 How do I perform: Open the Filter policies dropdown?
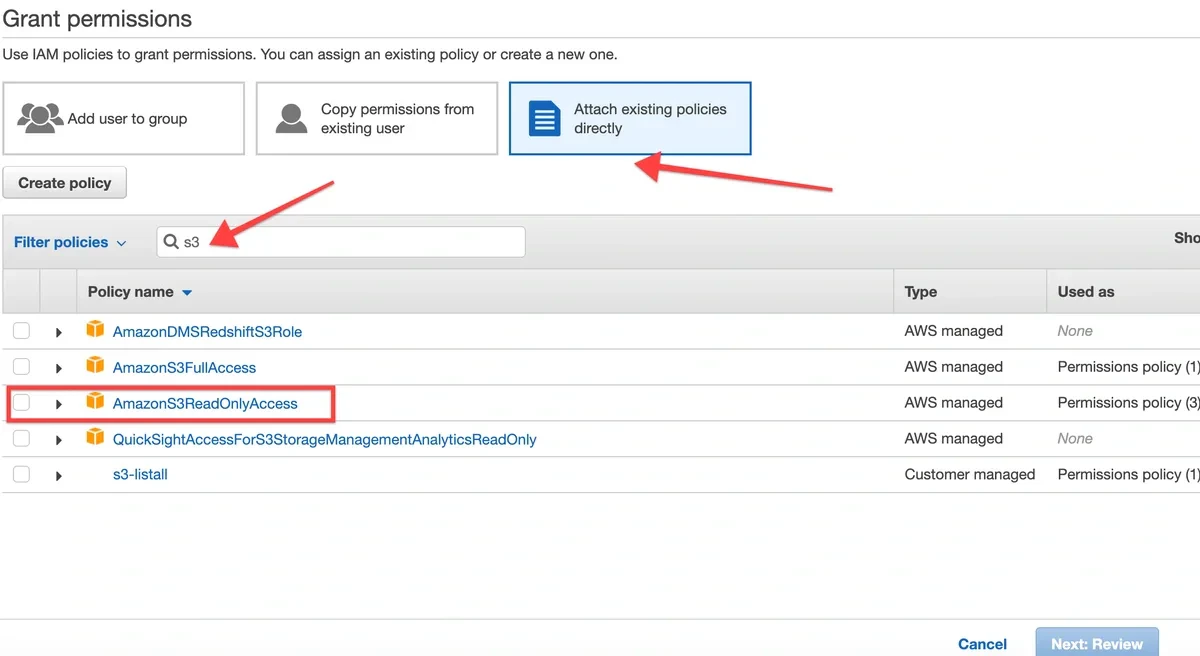(x=70, y=241)
